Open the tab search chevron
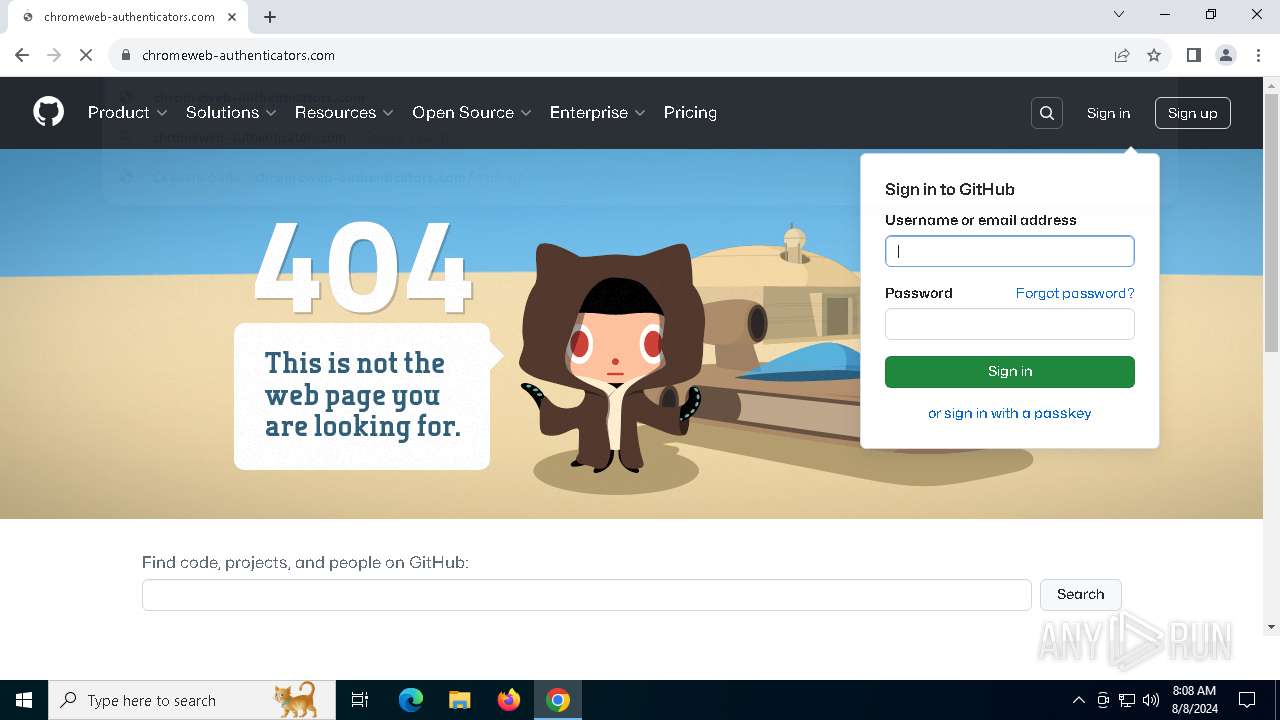The width and height of the screenshot is (1280, 720). (1119, 14)
